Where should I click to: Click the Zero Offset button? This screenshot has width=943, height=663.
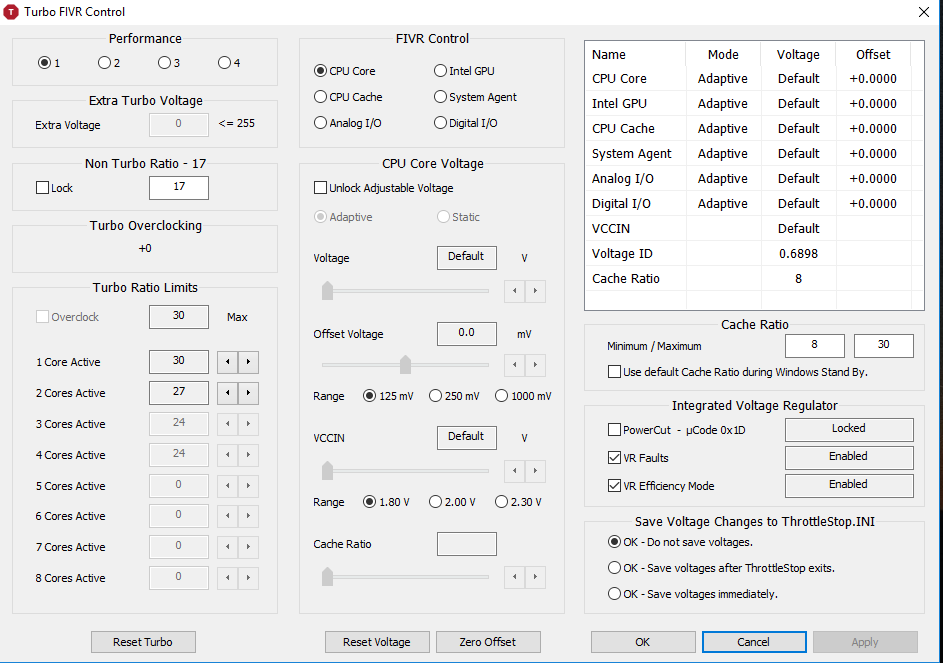coord(486,642)
